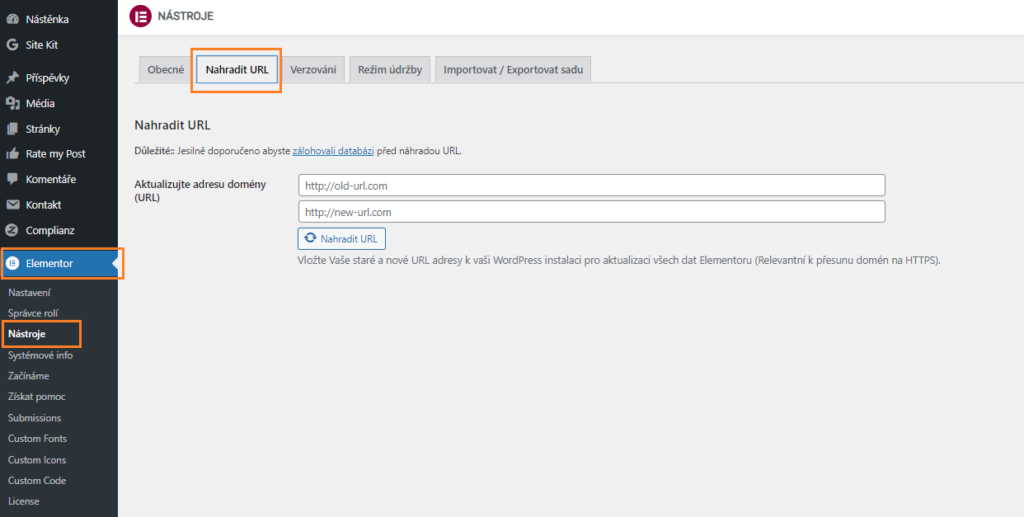Switch to Importovat / Exportovat sadu tab

[x=513, y=69]
